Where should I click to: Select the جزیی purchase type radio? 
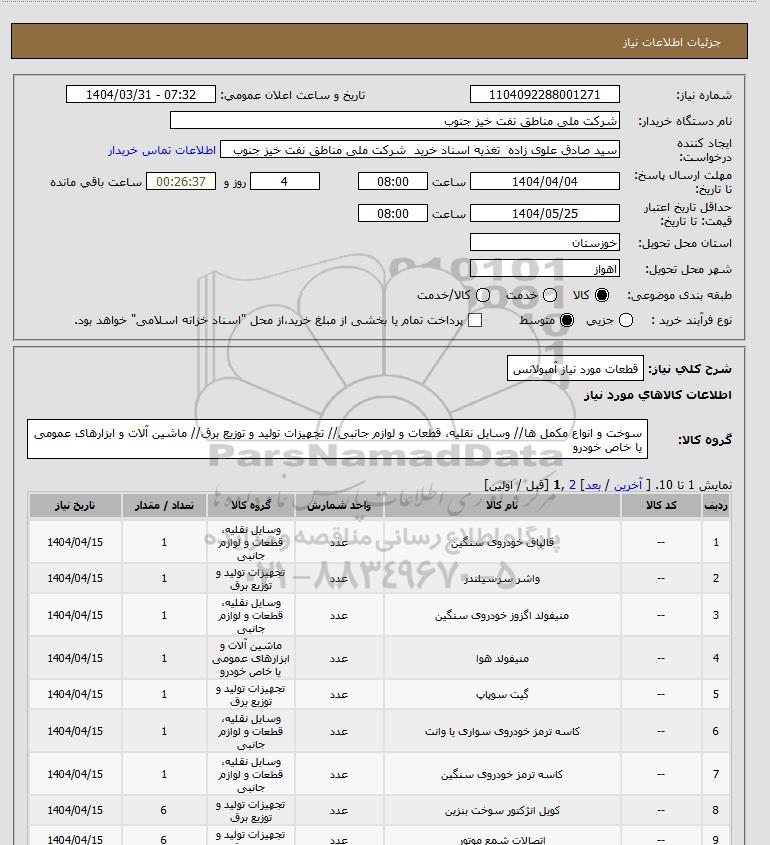pyautogui.click(x=626, y=321)
